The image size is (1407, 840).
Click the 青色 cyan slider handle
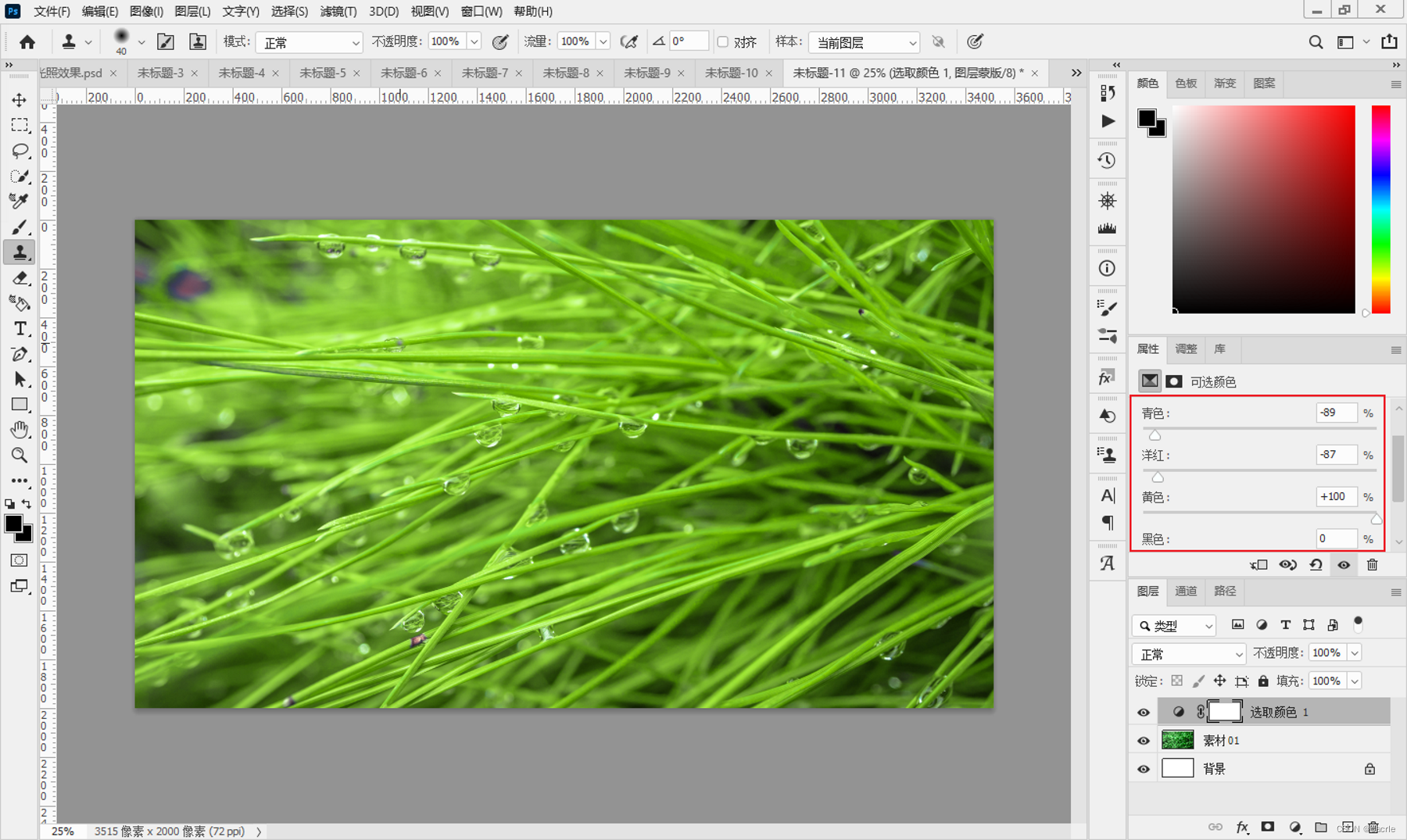[1155, 436]
